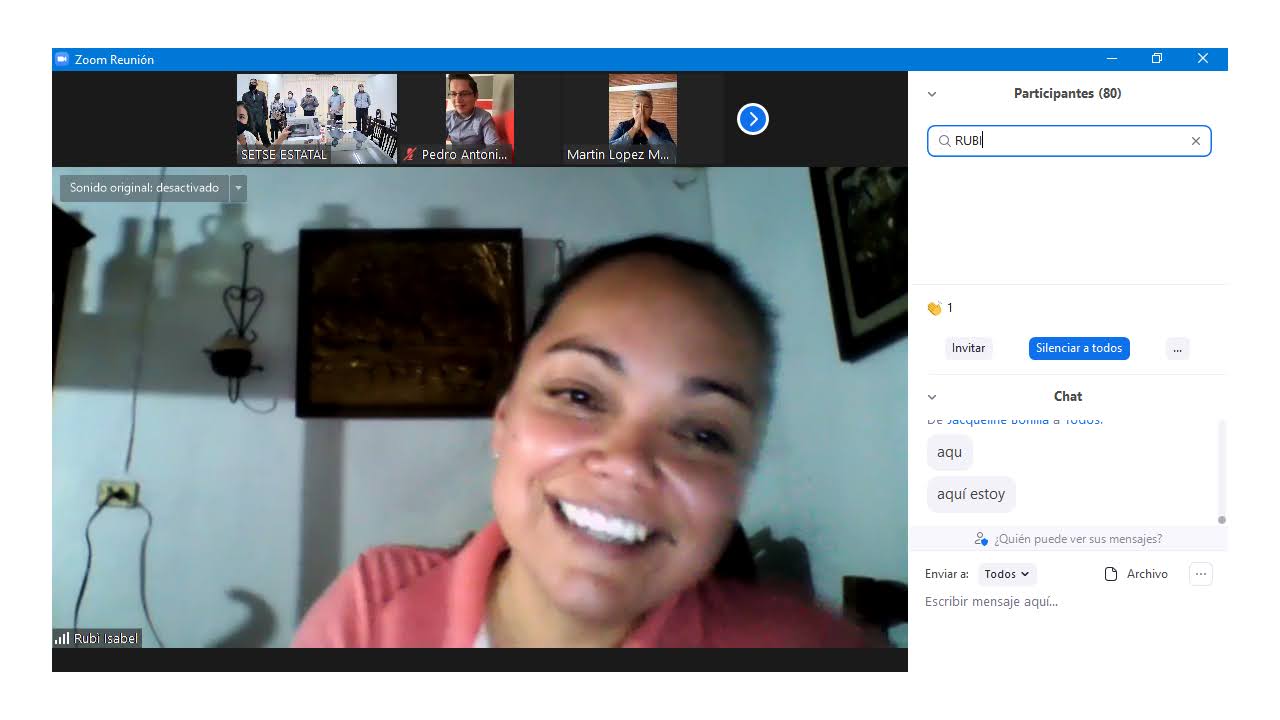Open ¿Quién puede ver sus mensajes? link
The width and height of the screenshot is (1280, 720).
pyautogui.click(x=1077, y=539)
